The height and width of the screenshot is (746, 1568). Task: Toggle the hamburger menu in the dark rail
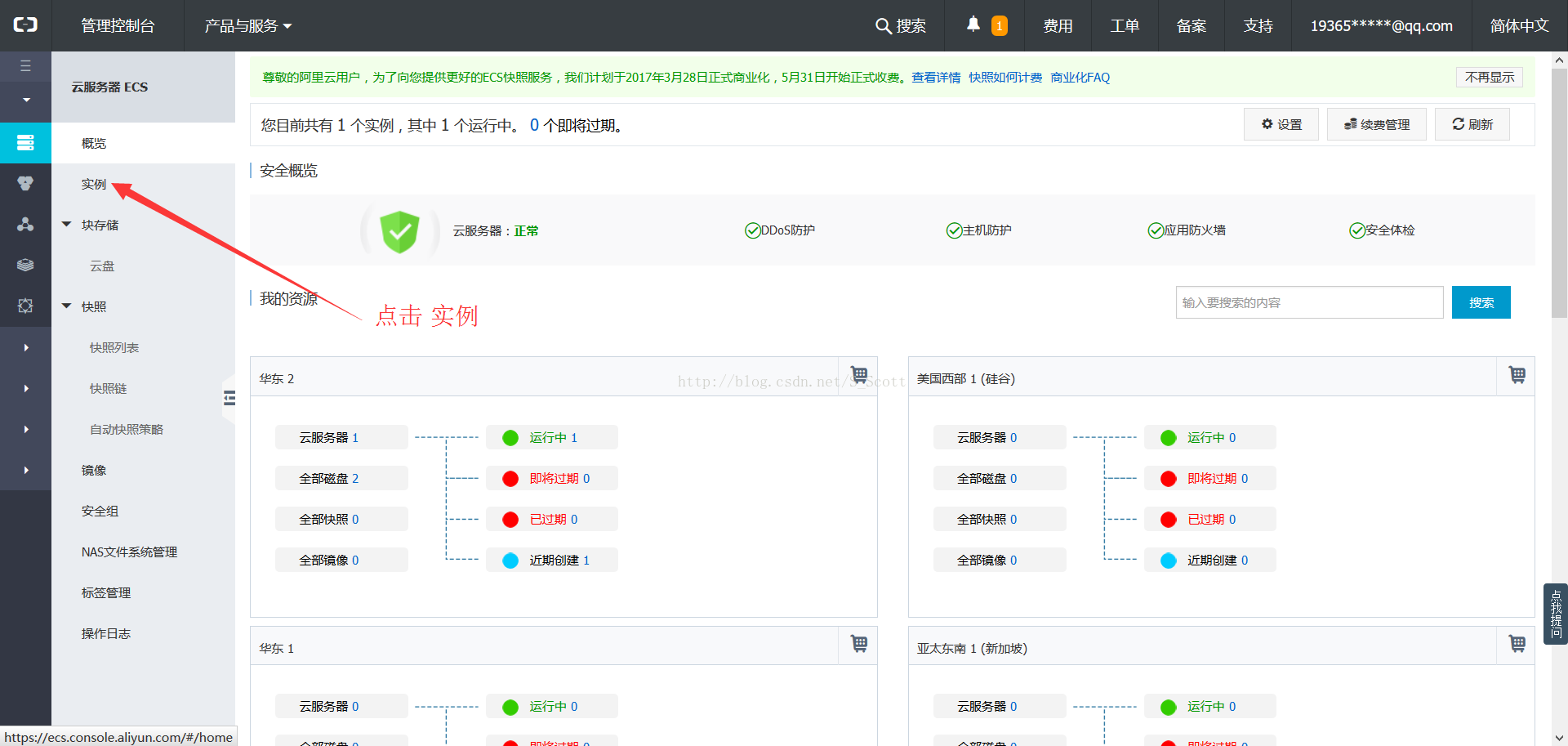(x=25, y=66)
